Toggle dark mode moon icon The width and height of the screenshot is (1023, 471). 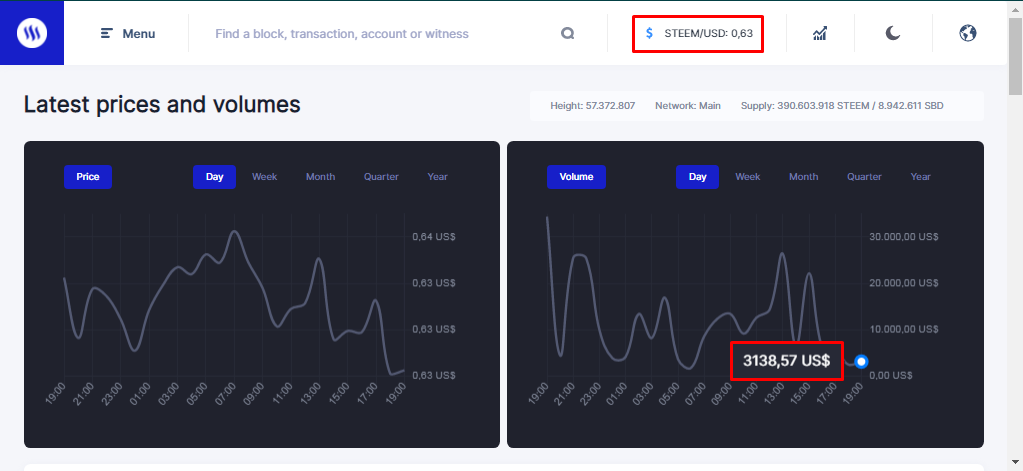pos(893,34)
